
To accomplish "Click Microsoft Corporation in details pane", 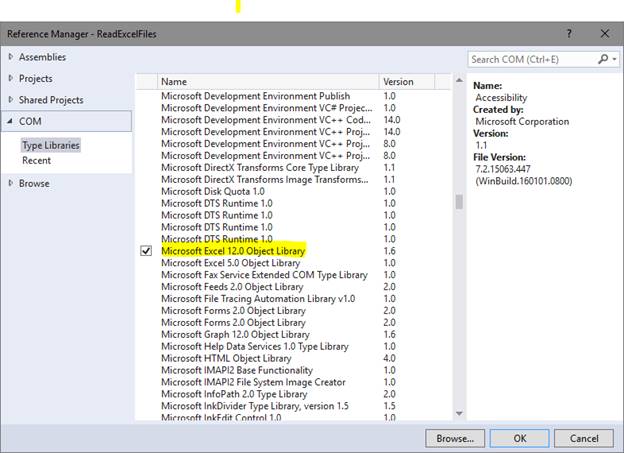I will point(522,121).
